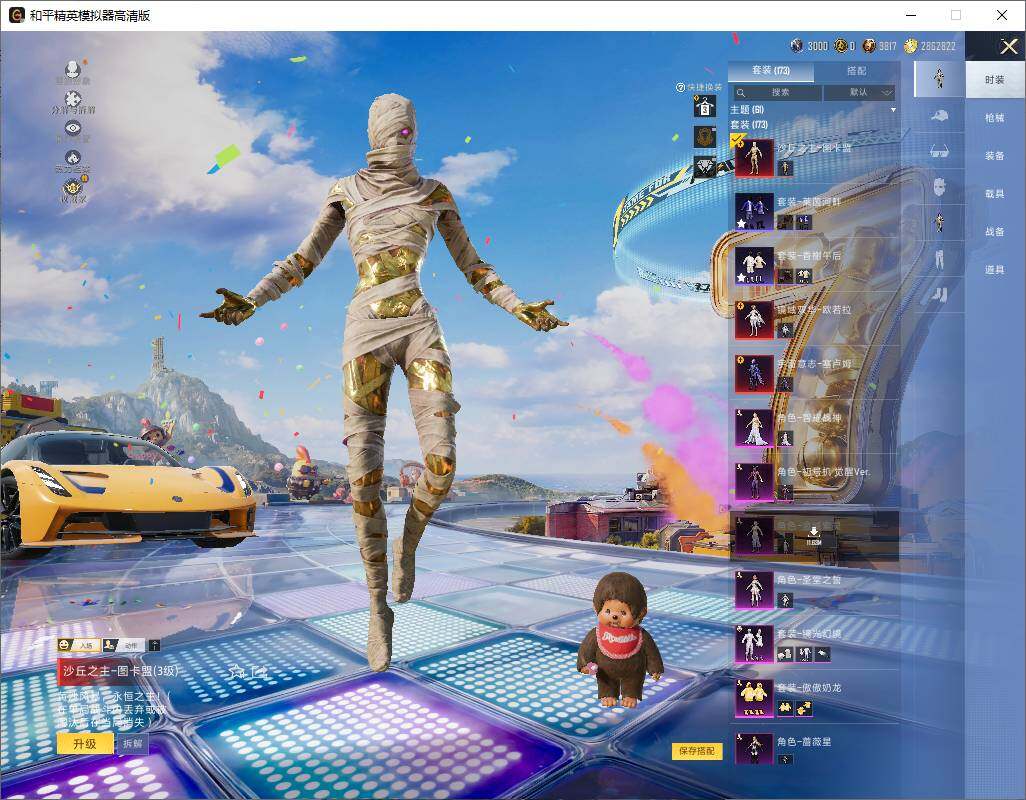
Task: Click the small piece icon under 沙丘之主-图卡盟
Action: (x=785, y=168)
